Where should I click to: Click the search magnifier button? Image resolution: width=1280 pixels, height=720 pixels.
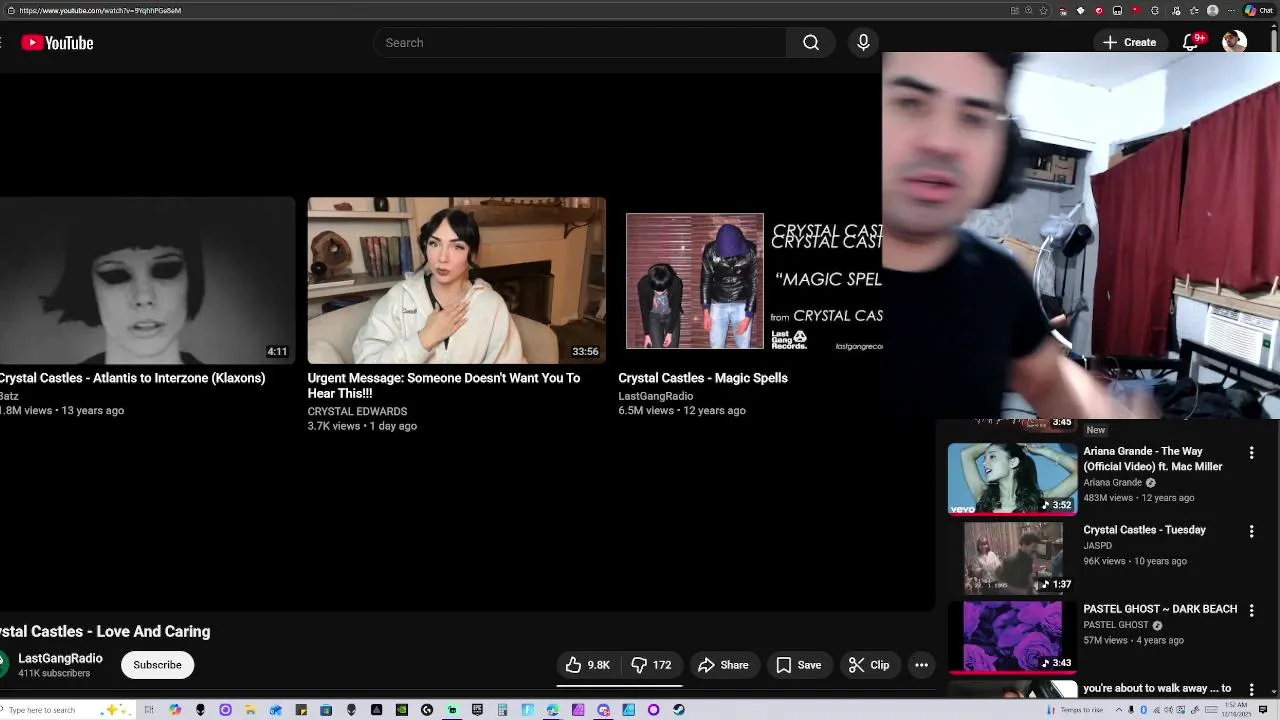tap(811, 43)
